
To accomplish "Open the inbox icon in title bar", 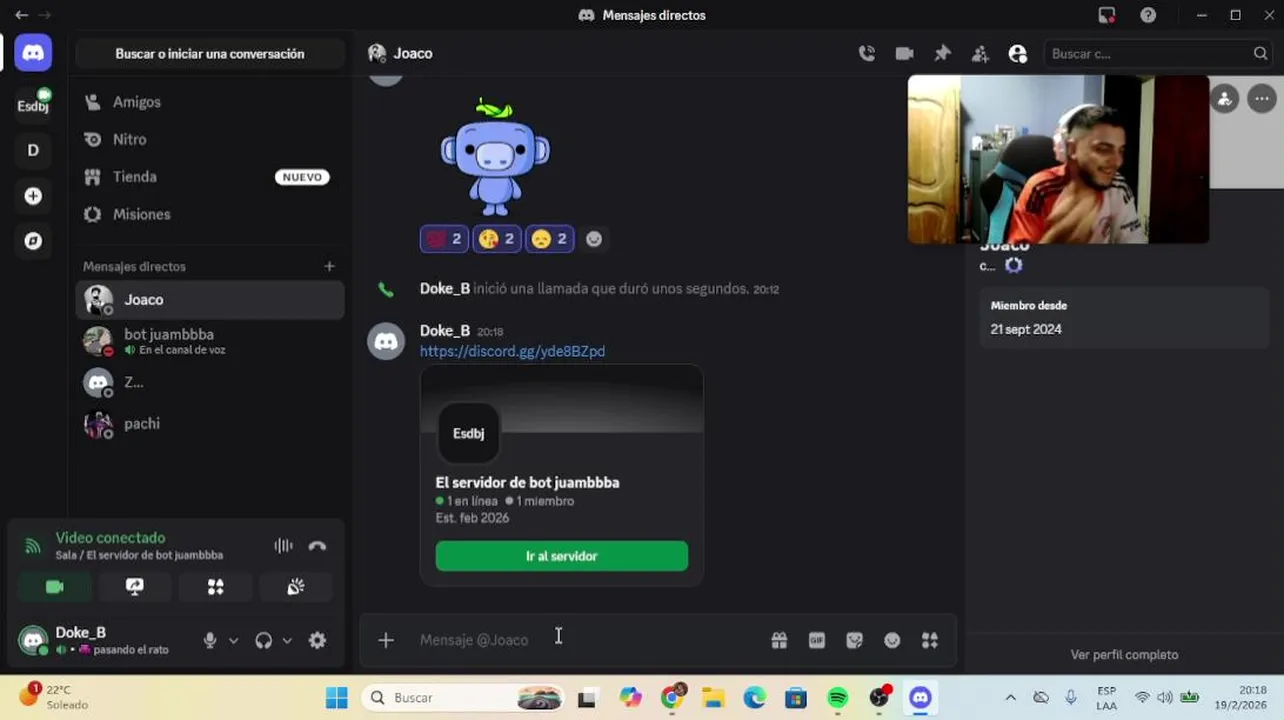I will pos(1106,15).
